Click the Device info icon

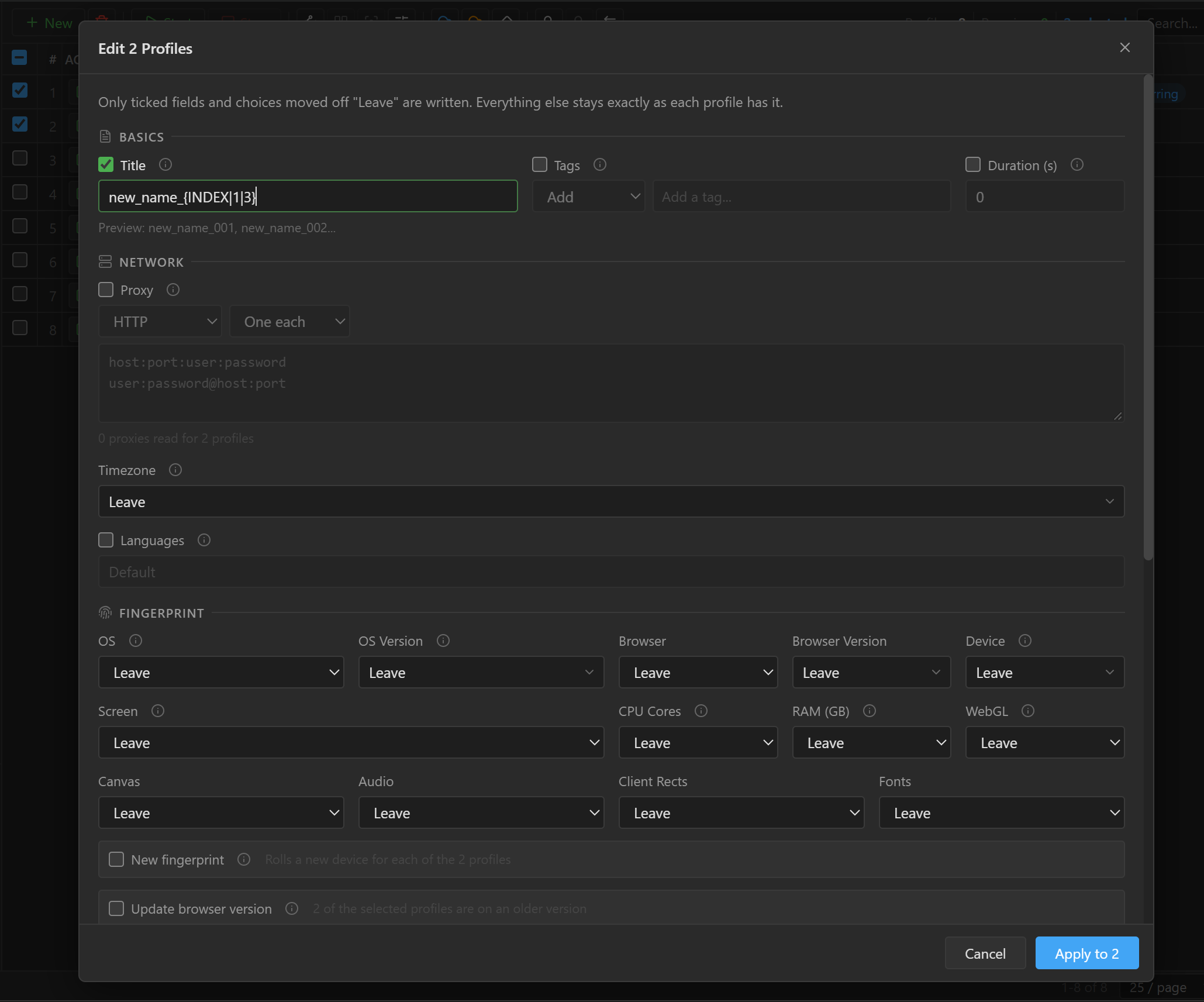tap(1025, 641)
